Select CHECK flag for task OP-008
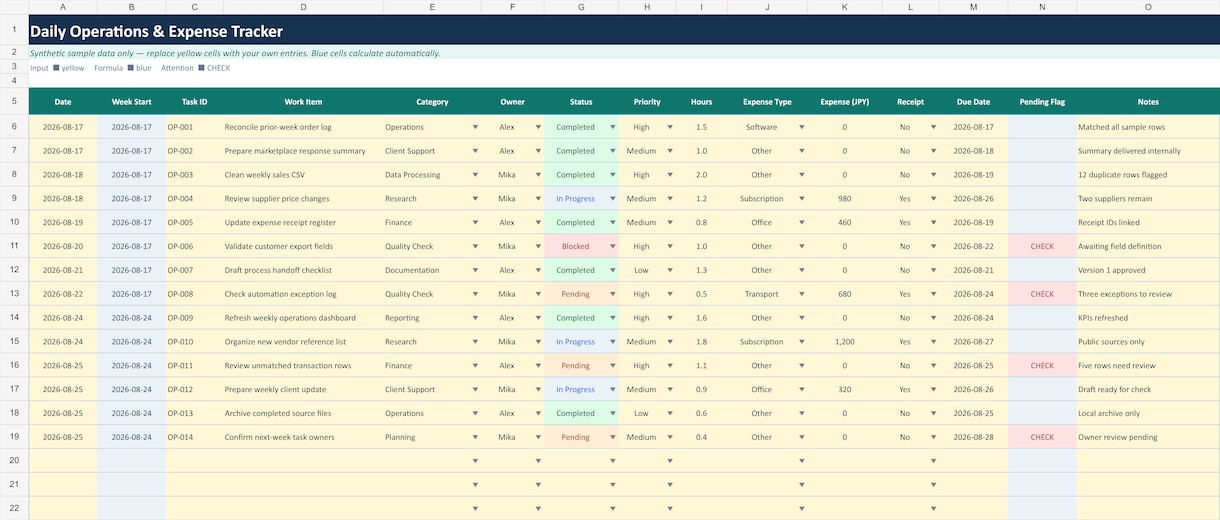 (1042, 294)
